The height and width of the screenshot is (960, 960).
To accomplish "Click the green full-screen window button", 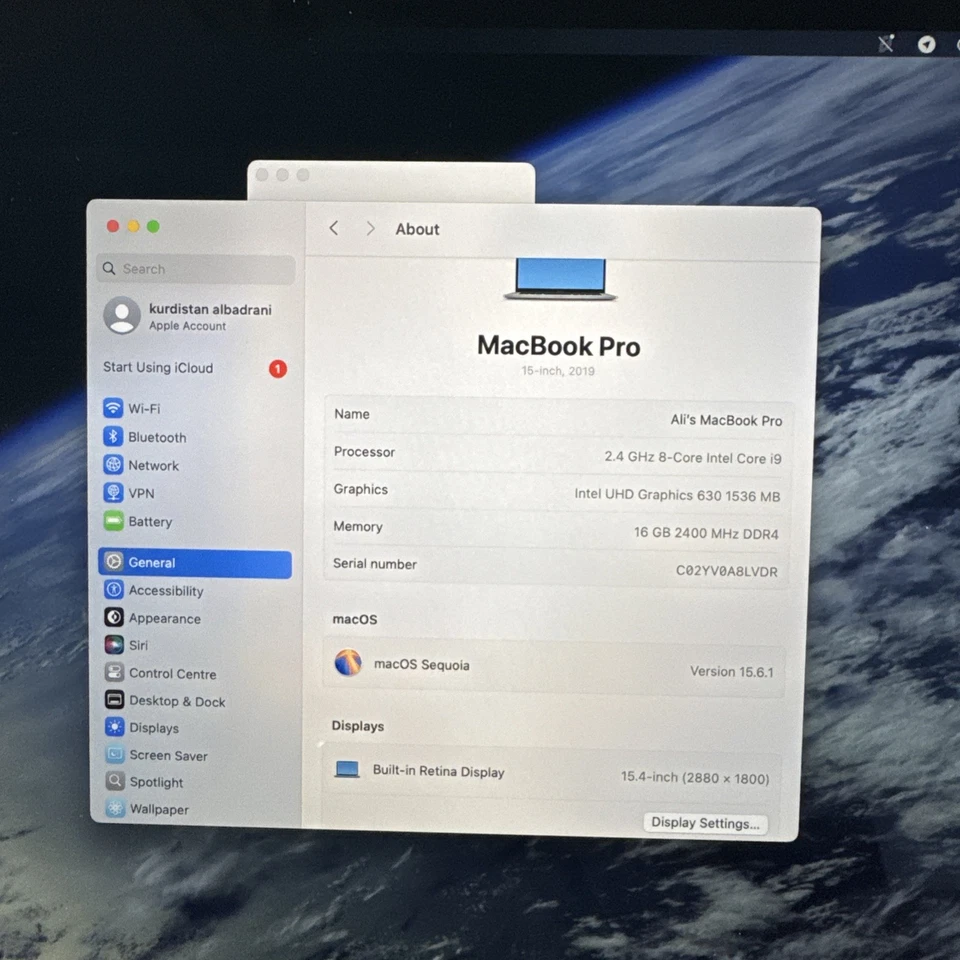I will pyautogui.click(x=153, y=227).
